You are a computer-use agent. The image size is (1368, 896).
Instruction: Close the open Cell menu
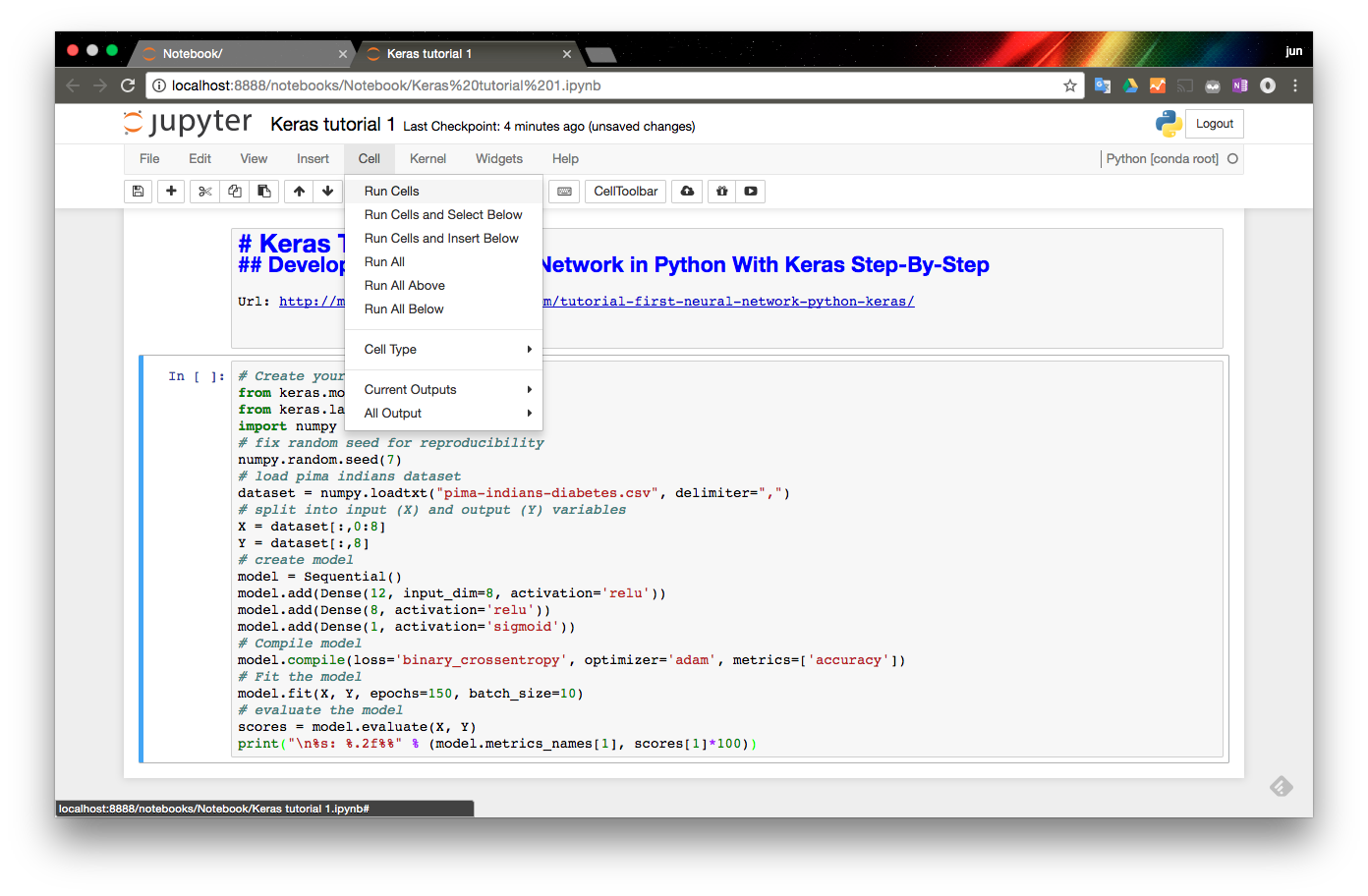[x=370, y=159]
